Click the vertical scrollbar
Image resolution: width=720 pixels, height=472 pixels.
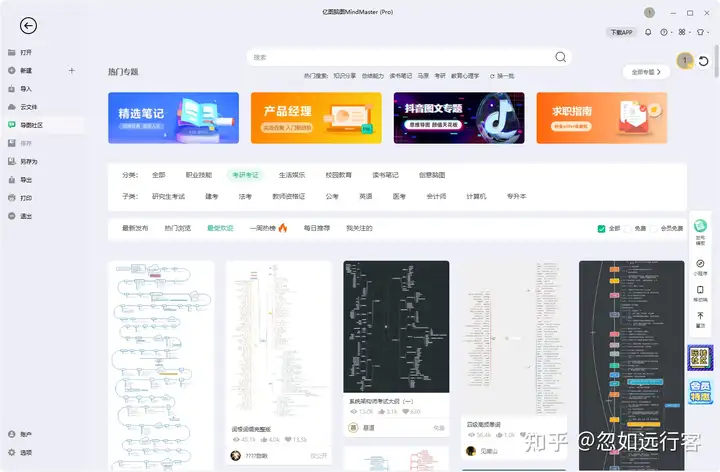click(x=717, y=62)
